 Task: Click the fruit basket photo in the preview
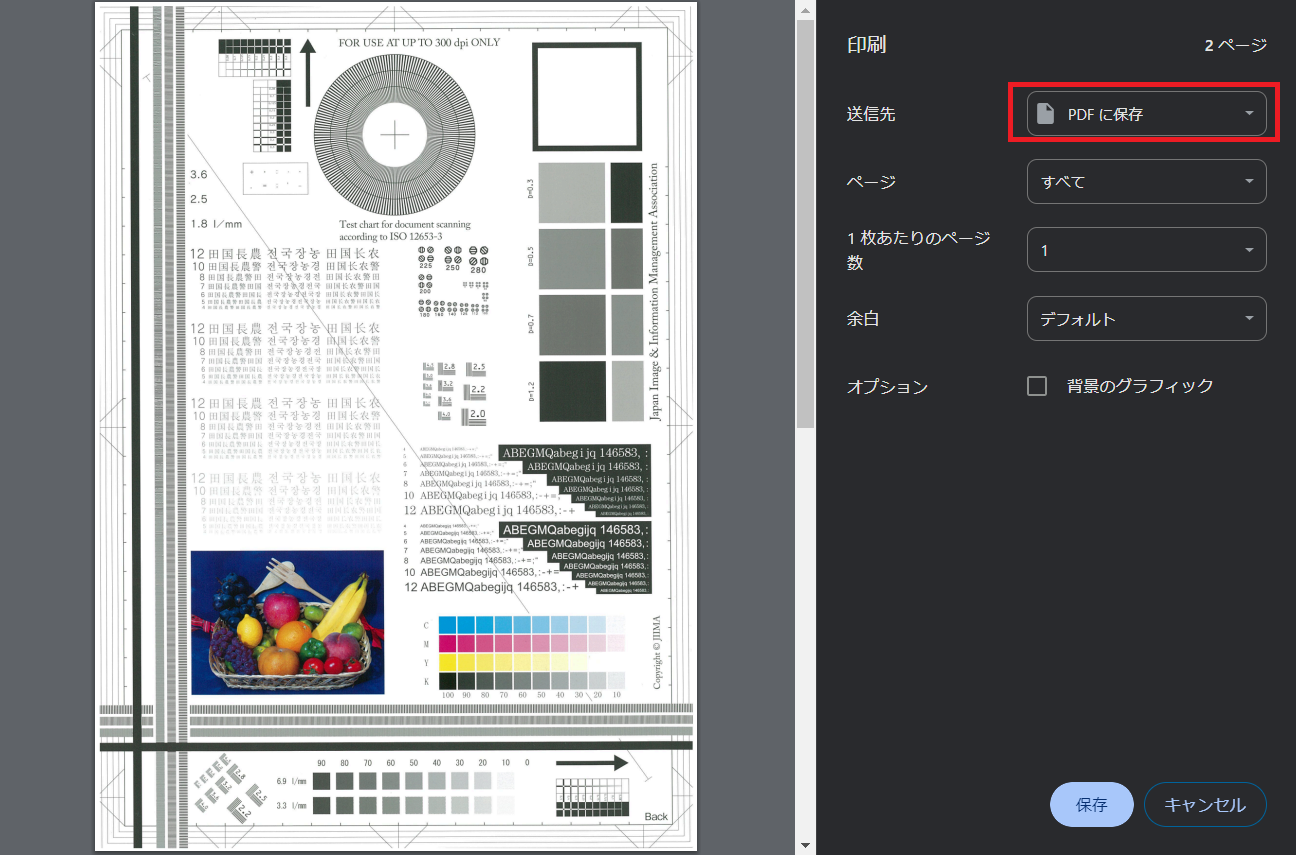click(290, 622)
